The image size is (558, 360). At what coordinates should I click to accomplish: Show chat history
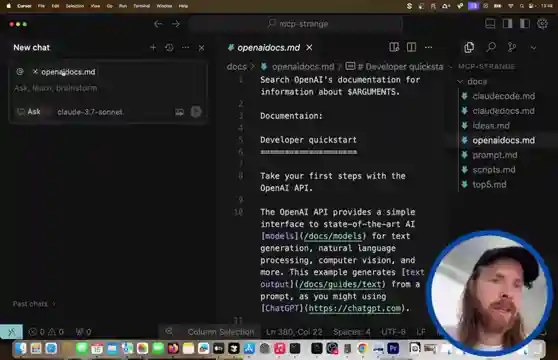click(169, 47)
